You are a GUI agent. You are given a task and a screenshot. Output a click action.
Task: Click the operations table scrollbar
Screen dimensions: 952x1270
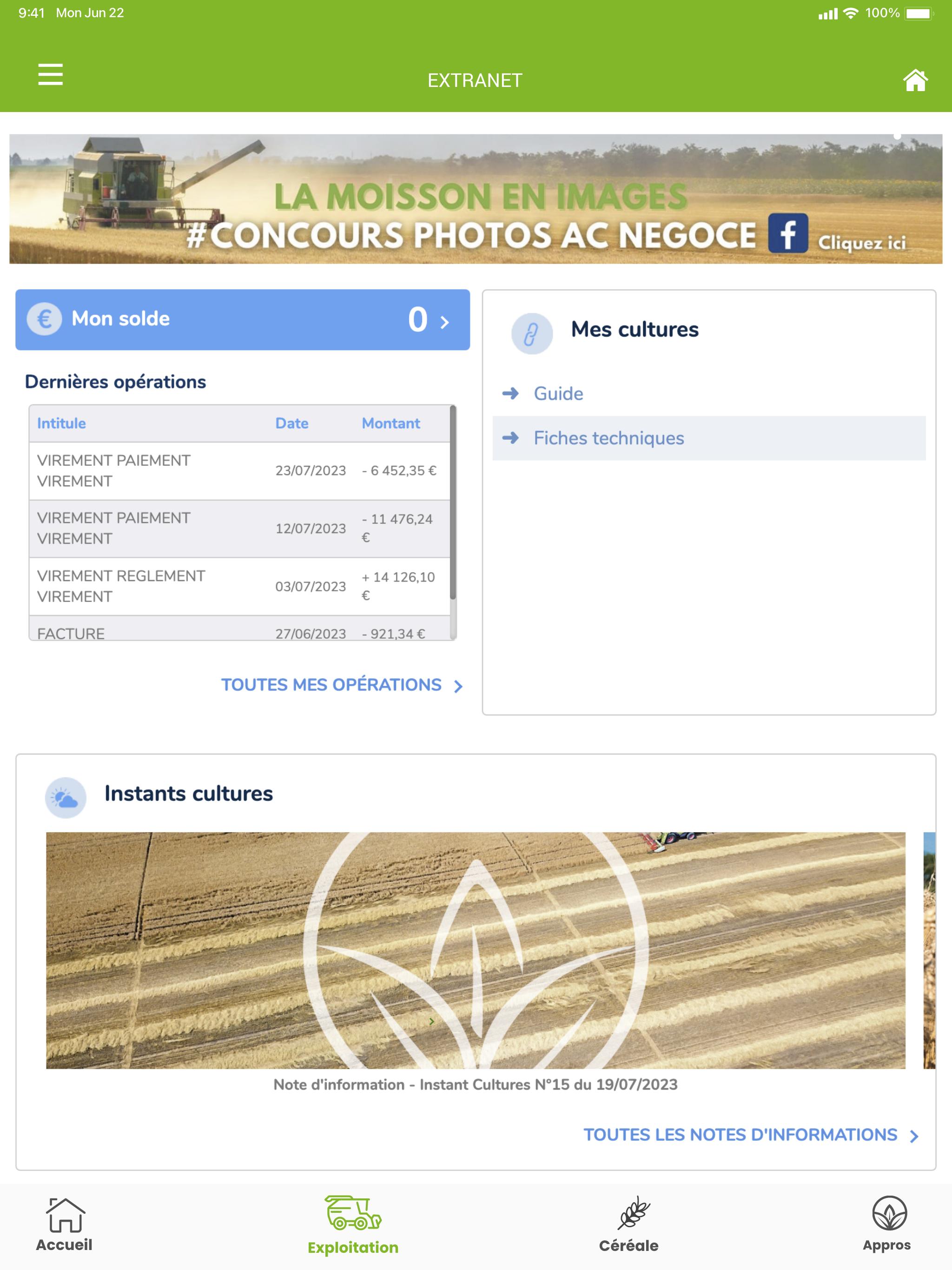(x=453, y=503)
